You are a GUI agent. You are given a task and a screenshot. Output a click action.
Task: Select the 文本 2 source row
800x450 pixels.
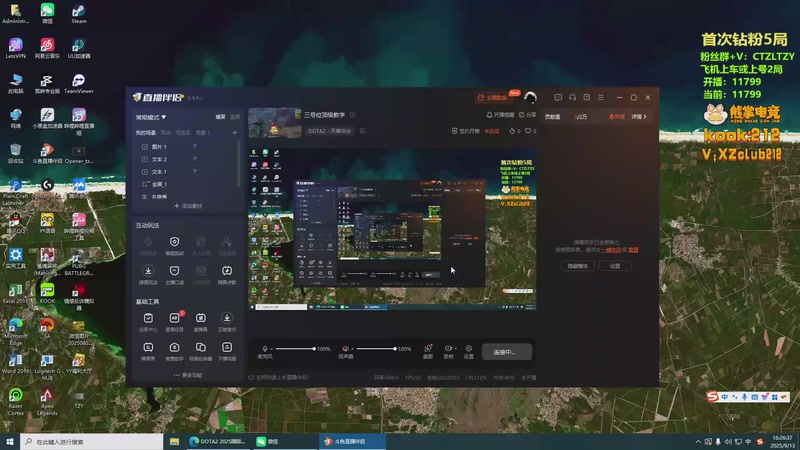click(185, 159)
